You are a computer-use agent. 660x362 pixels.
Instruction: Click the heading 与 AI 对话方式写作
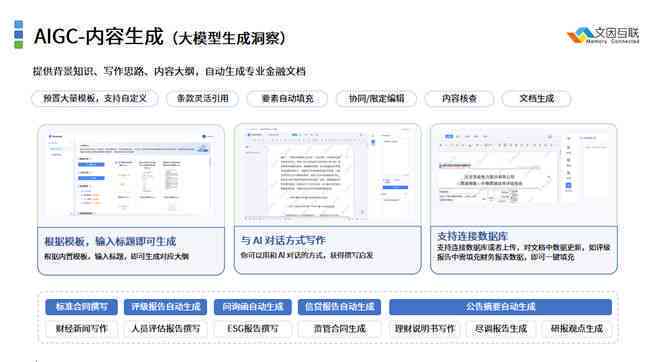click(x=283, y=240)
